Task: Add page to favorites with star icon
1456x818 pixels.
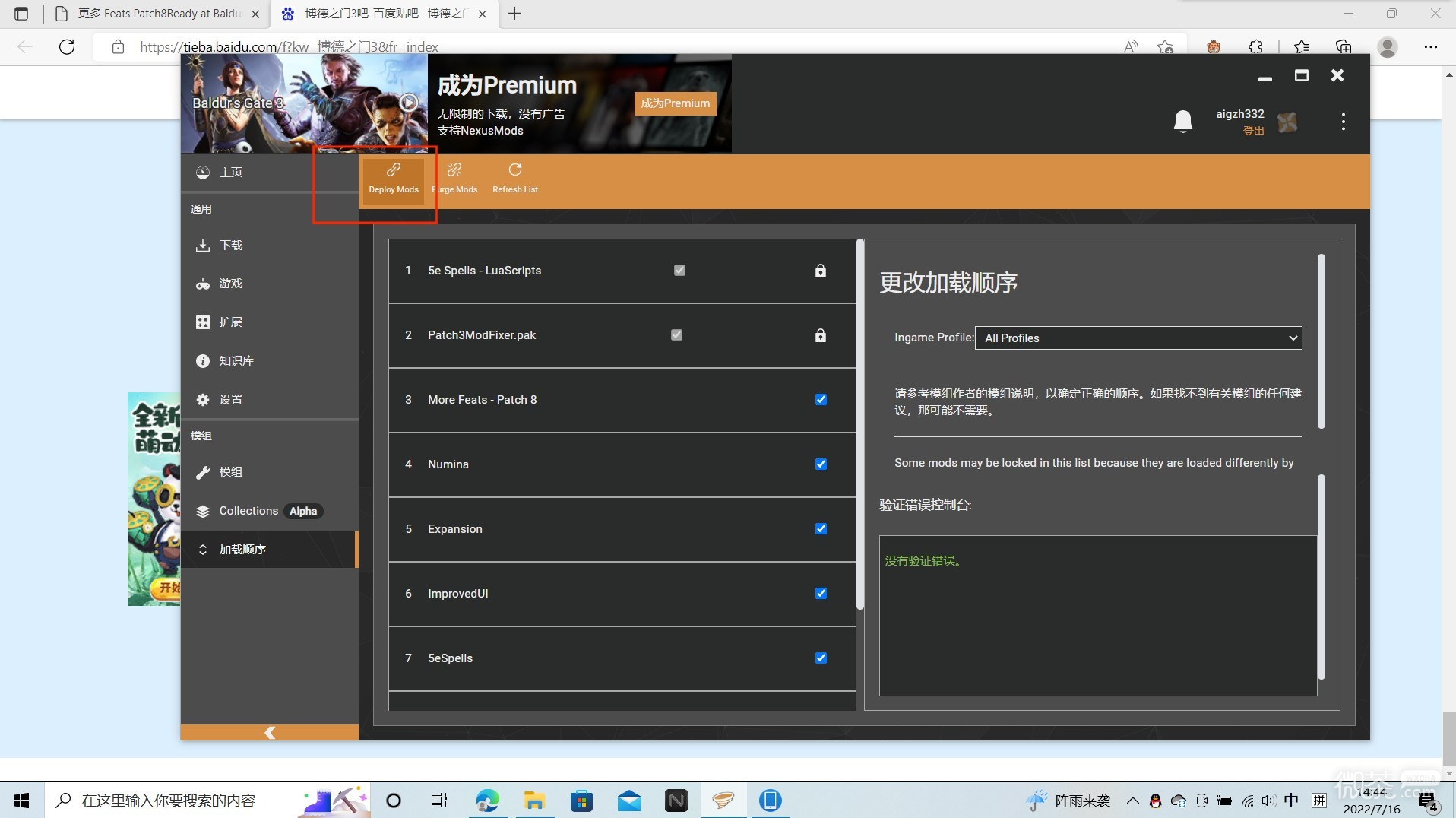Action: (1165, 47)
